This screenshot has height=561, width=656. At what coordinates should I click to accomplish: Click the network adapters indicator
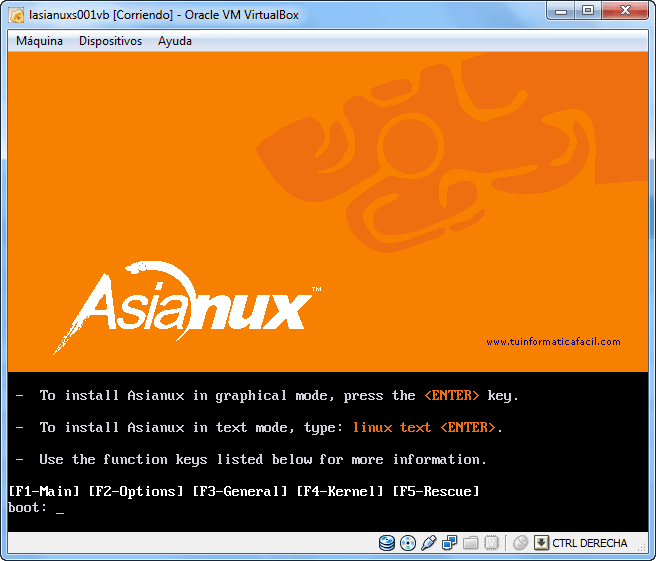click(450, 543)
